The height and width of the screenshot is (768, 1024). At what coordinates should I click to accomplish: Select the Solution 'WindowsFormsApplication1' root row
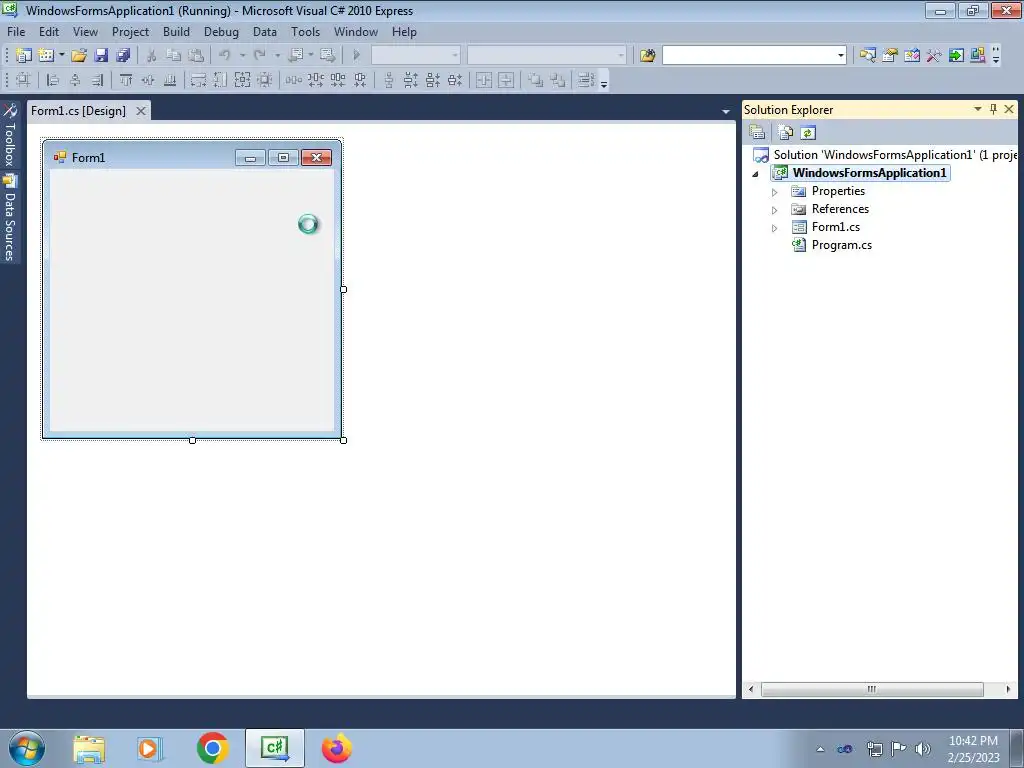click(x=885, y=155)
